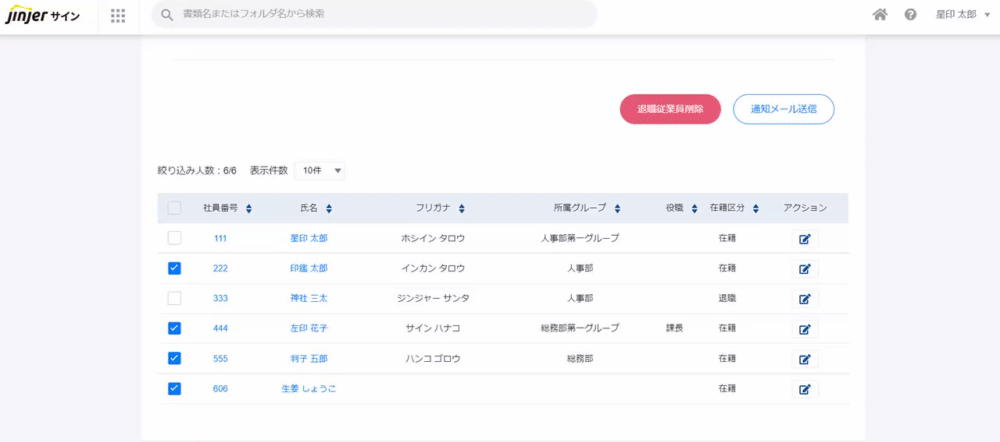Viewport: 1000px width, 442px height.
Task: Click the 総務部 cell for 判子 五郎
Action: pos(580,358)
